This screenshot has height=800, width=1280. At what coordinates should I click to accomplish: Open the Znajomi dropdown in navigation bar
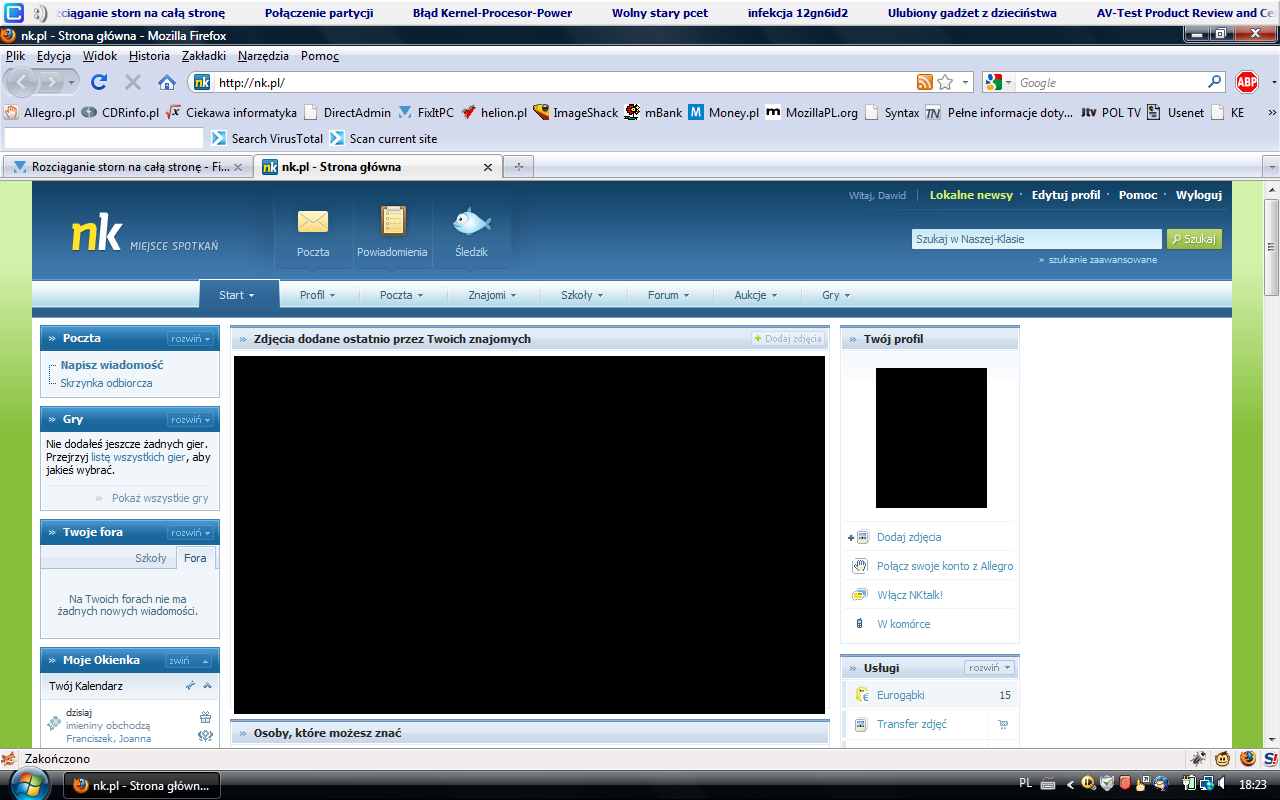coord(491,295)
